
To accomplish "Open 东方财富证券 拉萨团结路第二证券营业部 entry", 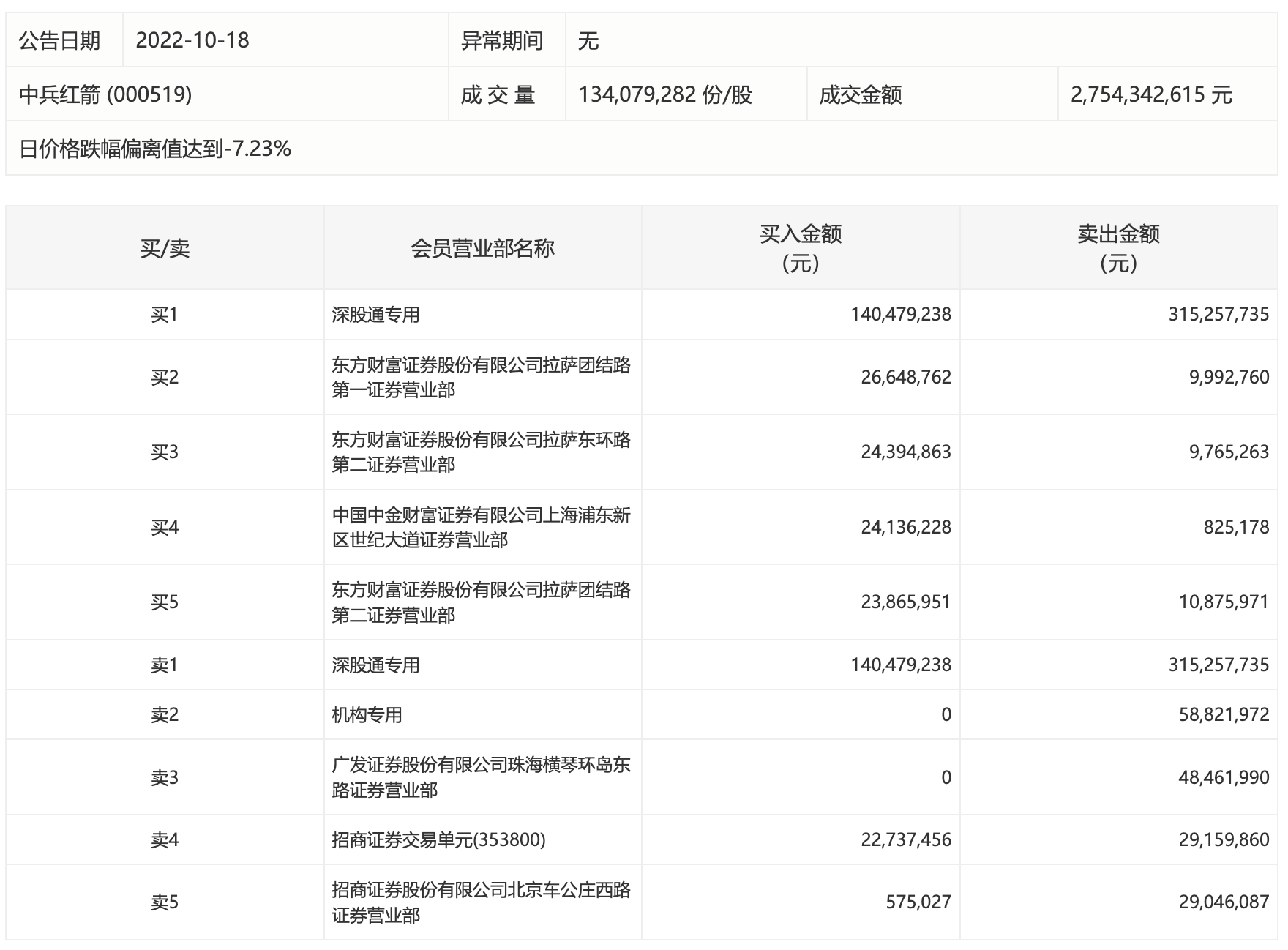I will point(480,602).
